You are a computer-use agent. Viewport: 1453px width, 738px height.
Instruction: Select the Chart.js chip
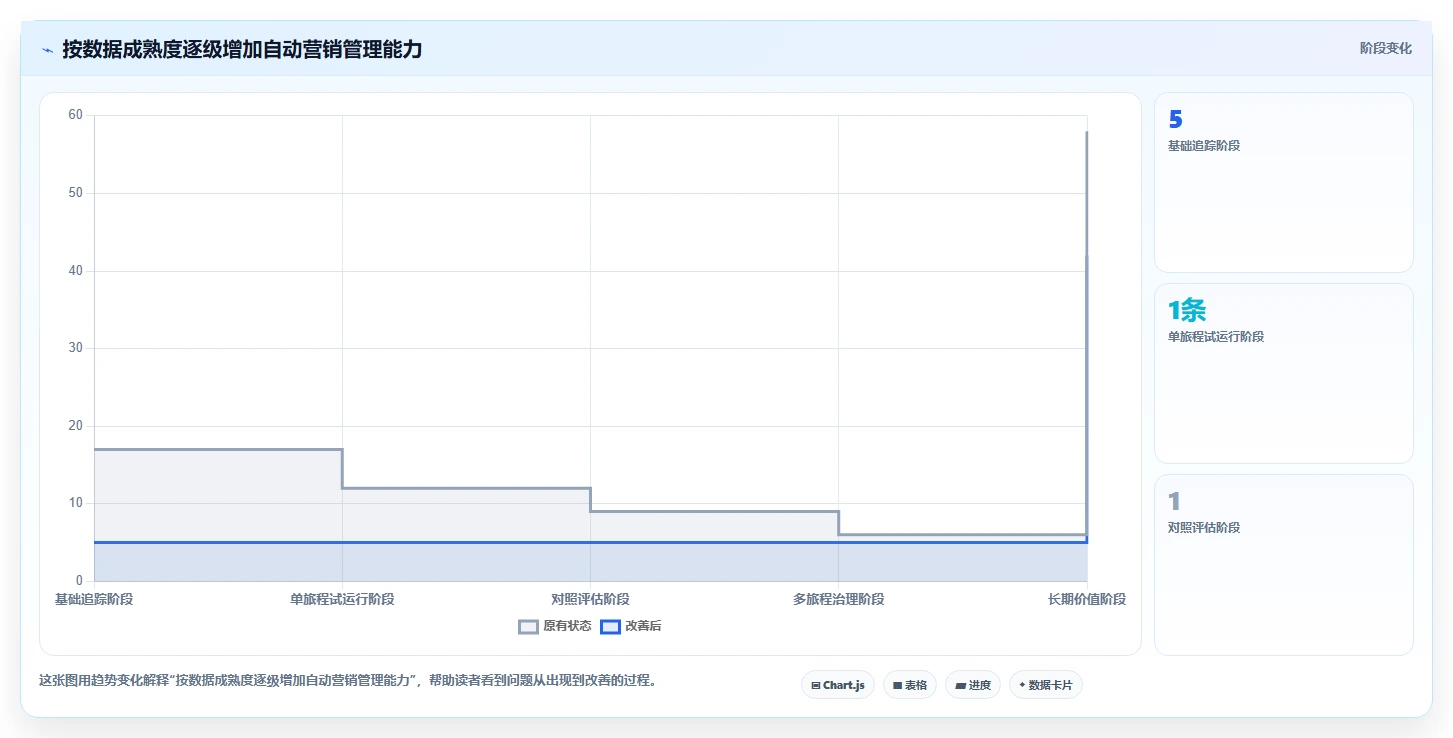click(x=838, y=685)
